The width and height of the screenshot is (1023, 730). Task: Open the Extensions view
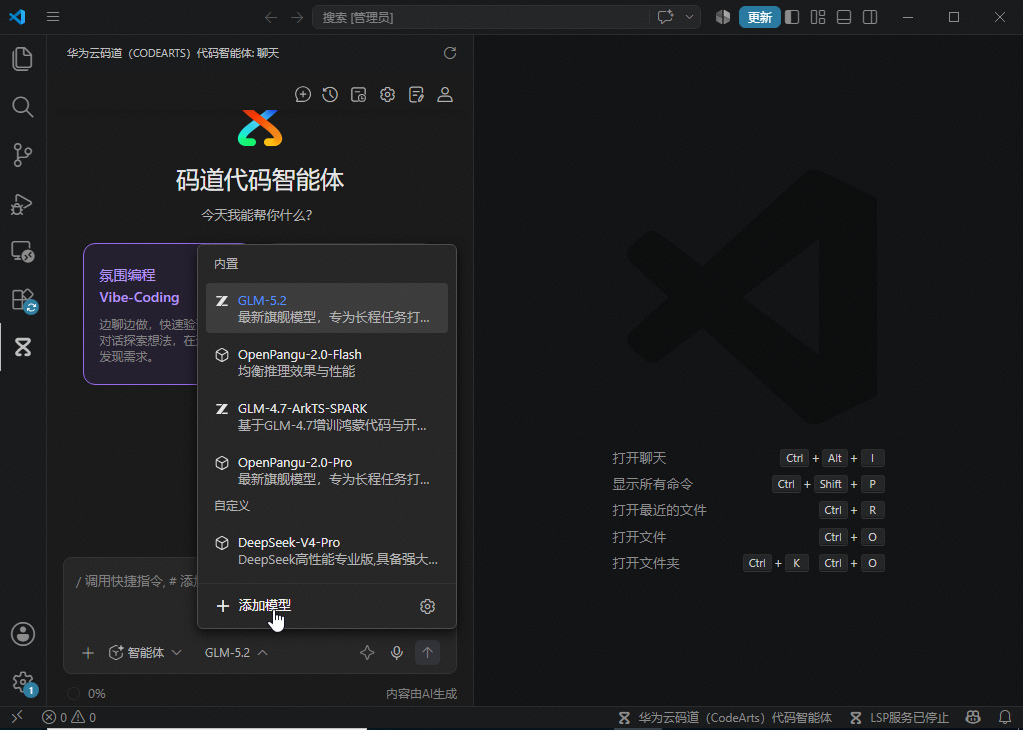pyautogui.click(x=23, y=299)
